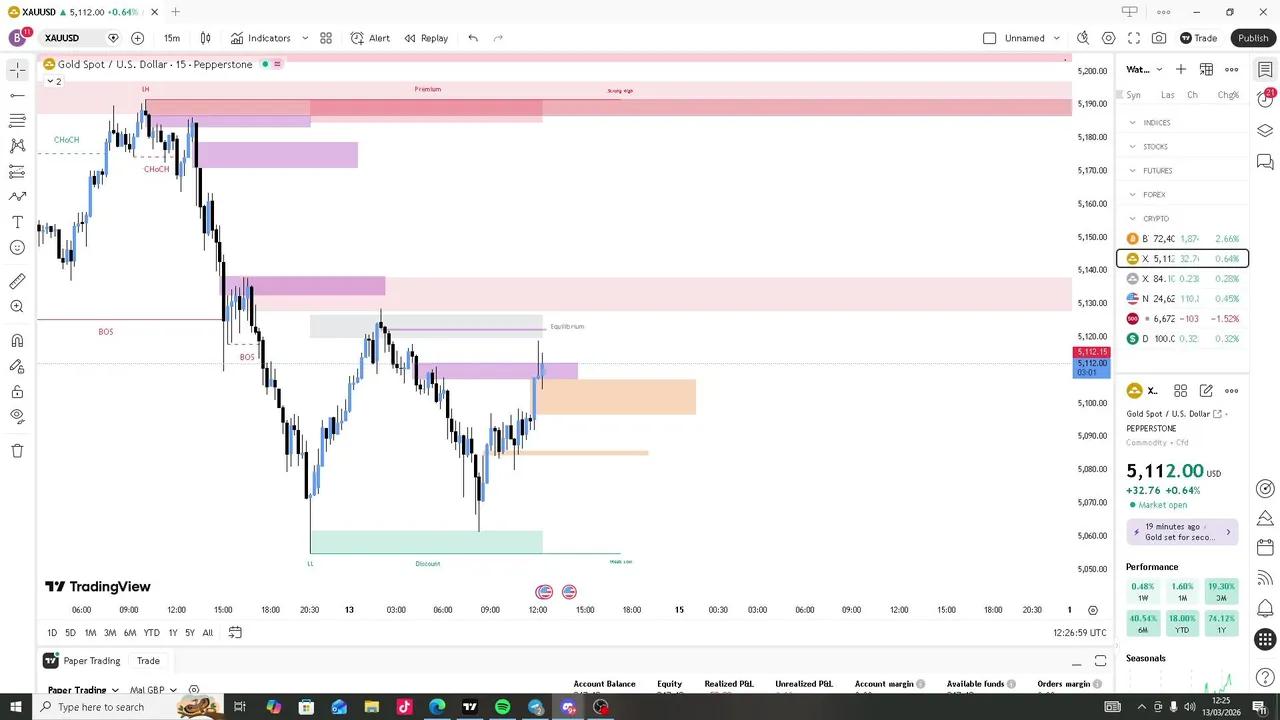
Task: Select the 1D time range
Action: (52, 633)
